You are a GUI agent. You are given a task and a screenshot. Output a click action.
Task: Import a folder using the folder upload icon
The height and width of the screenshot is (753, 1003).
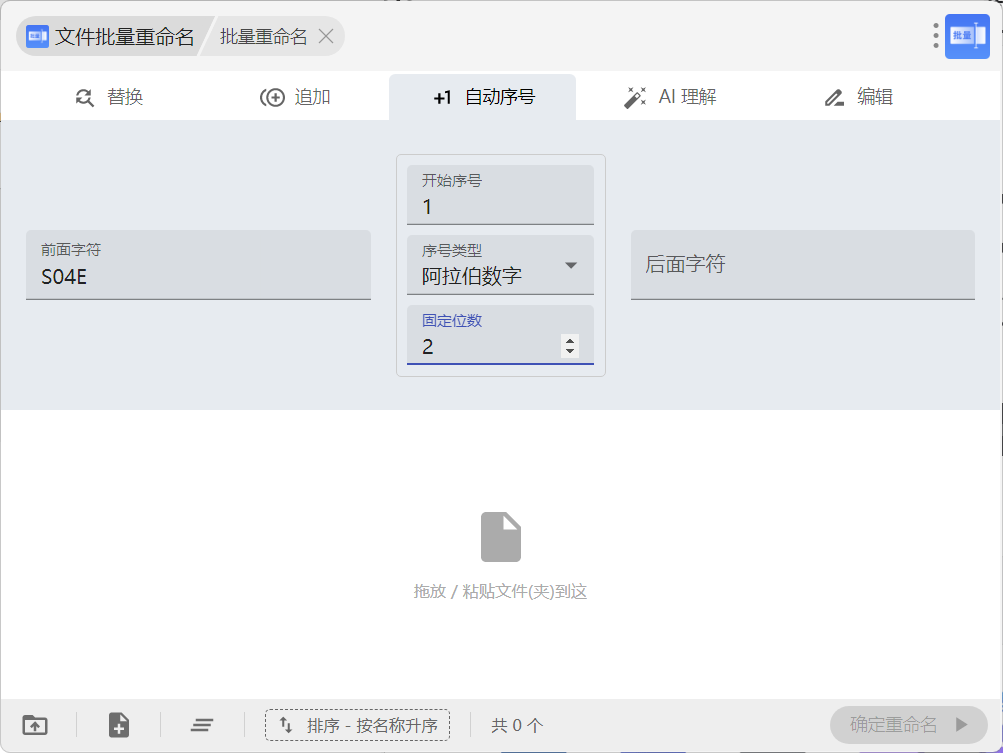pos(34,725)
